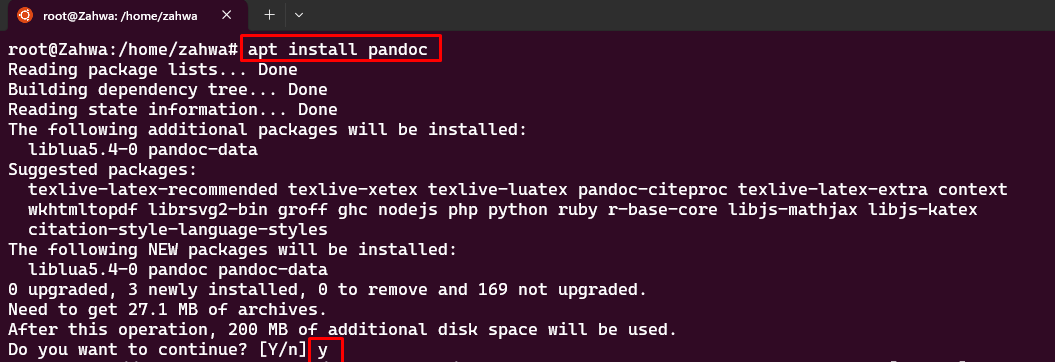Viewport: 1055px width, 362px height.
Task: Expand the new-tab profile dropdown chevron
Action: (x=299, y=15)
